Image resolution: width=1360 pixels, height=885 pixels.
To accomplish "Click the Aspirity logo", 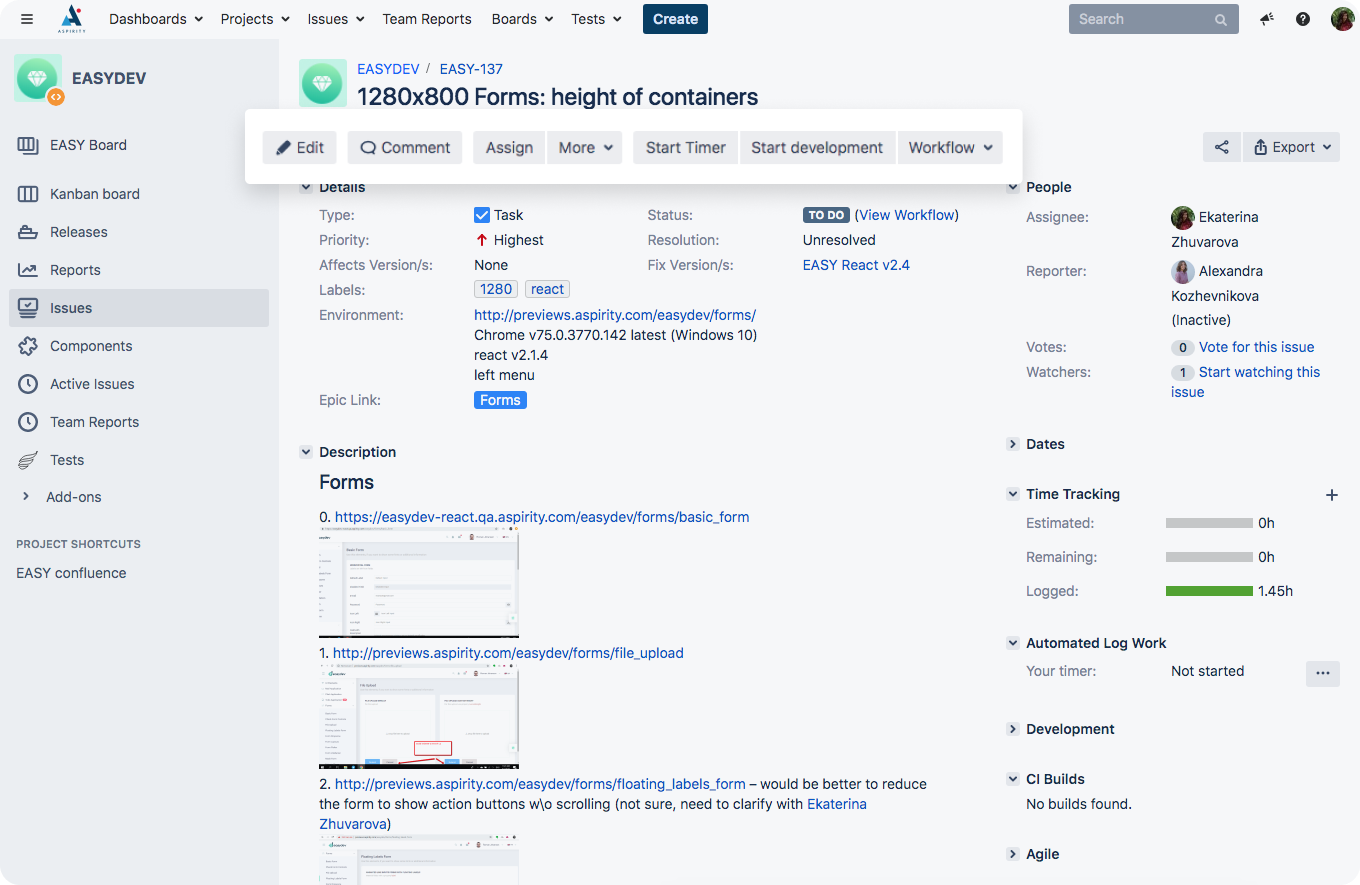I will tap(71, 18).
